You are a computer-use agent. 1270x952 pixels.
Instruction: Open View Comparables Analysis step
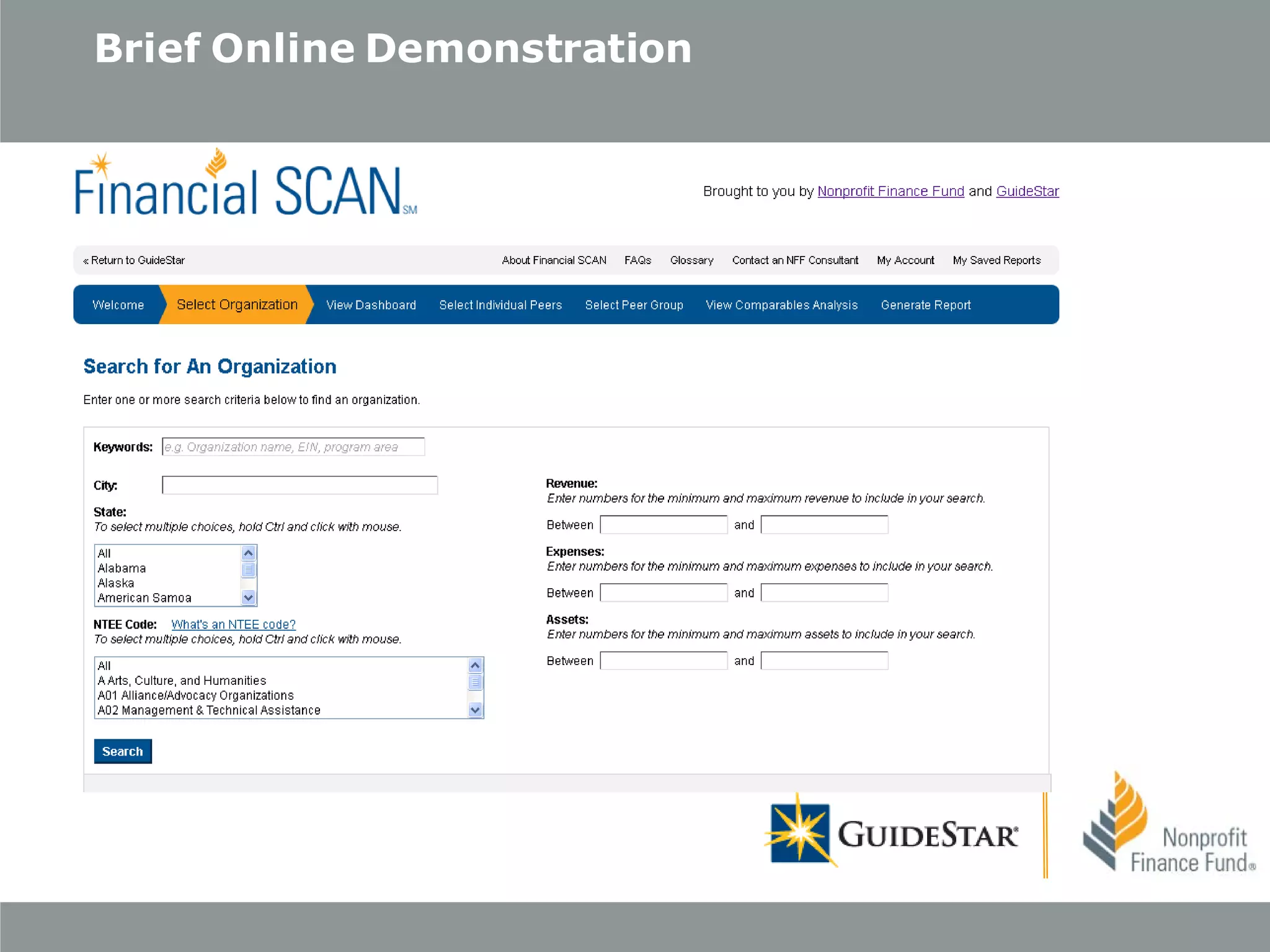(x=781, y=305)
